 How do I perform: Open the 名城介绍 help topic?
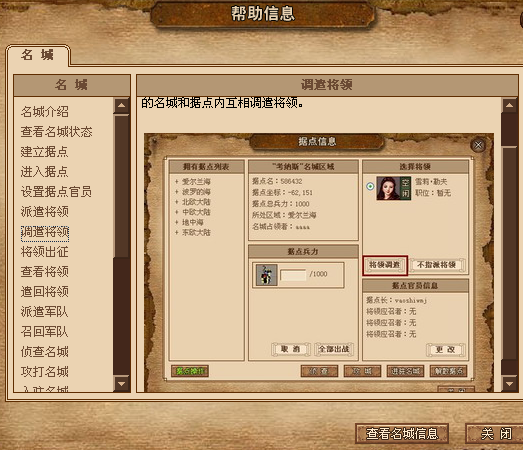click(x=45, y=112)
